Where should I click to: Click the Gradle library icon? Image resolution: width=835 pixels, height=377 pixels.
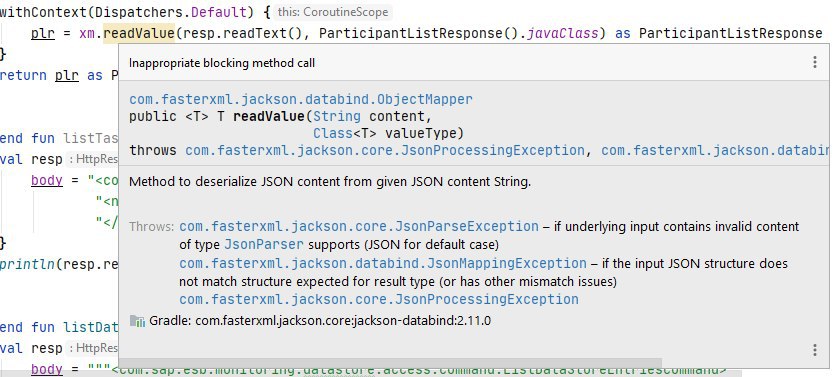point(137,321)
